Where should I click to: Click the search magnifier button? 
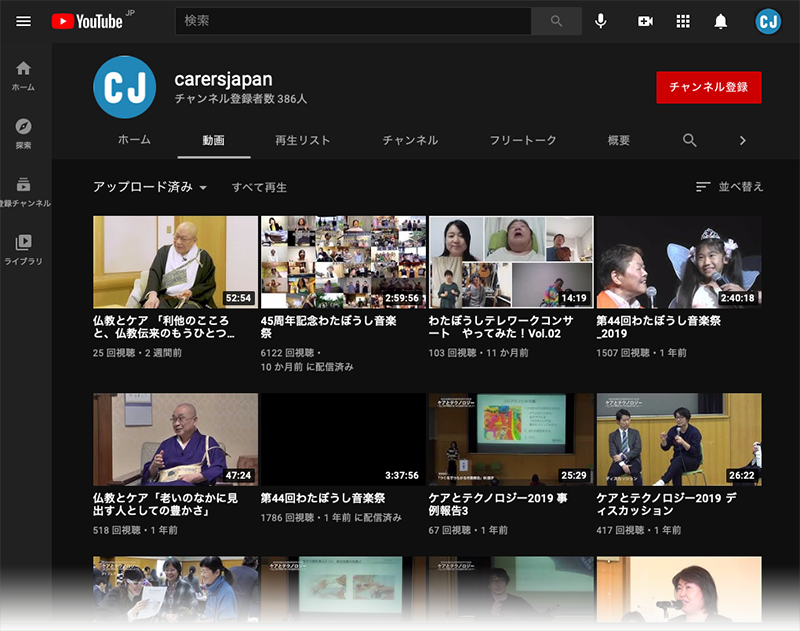click(x=555, y=21)
